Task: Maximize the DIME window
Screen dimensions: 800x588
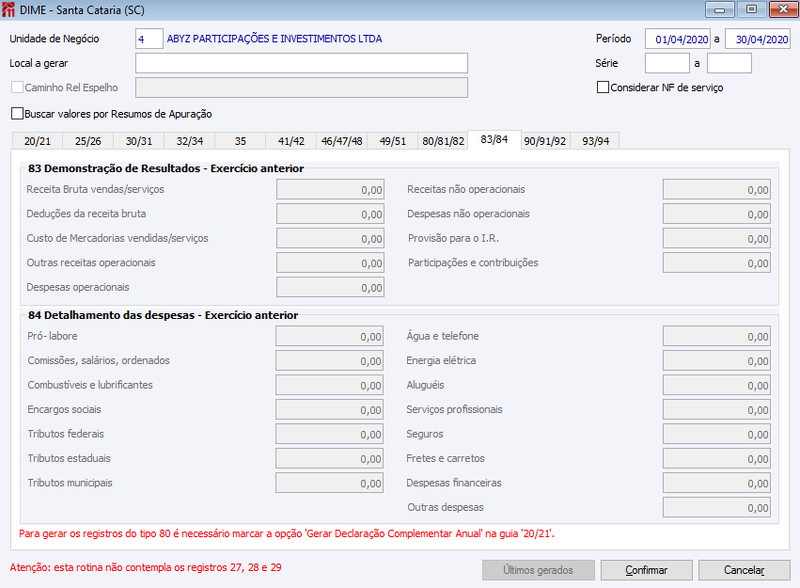Action: [751, 9]
